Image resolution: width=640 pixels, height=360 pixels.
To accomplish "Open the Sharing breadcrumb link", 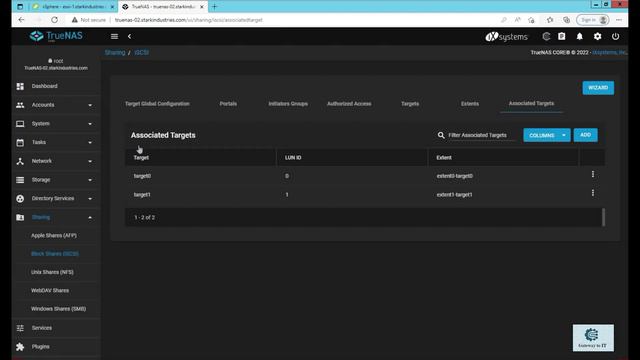I will click(x=115, y=53).
